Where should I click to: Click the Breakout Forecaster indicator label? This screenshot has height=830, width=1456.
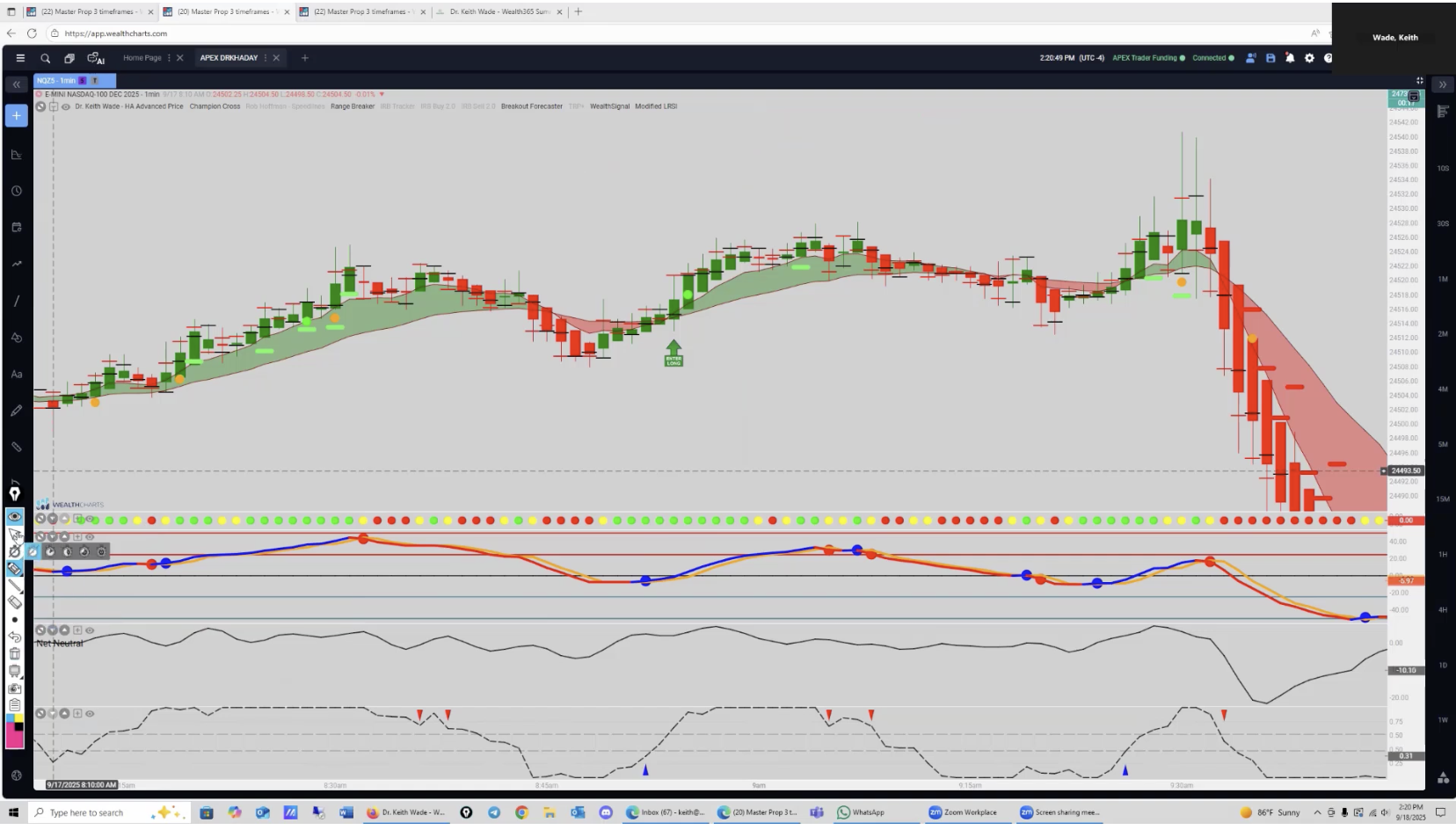point(531,106)
